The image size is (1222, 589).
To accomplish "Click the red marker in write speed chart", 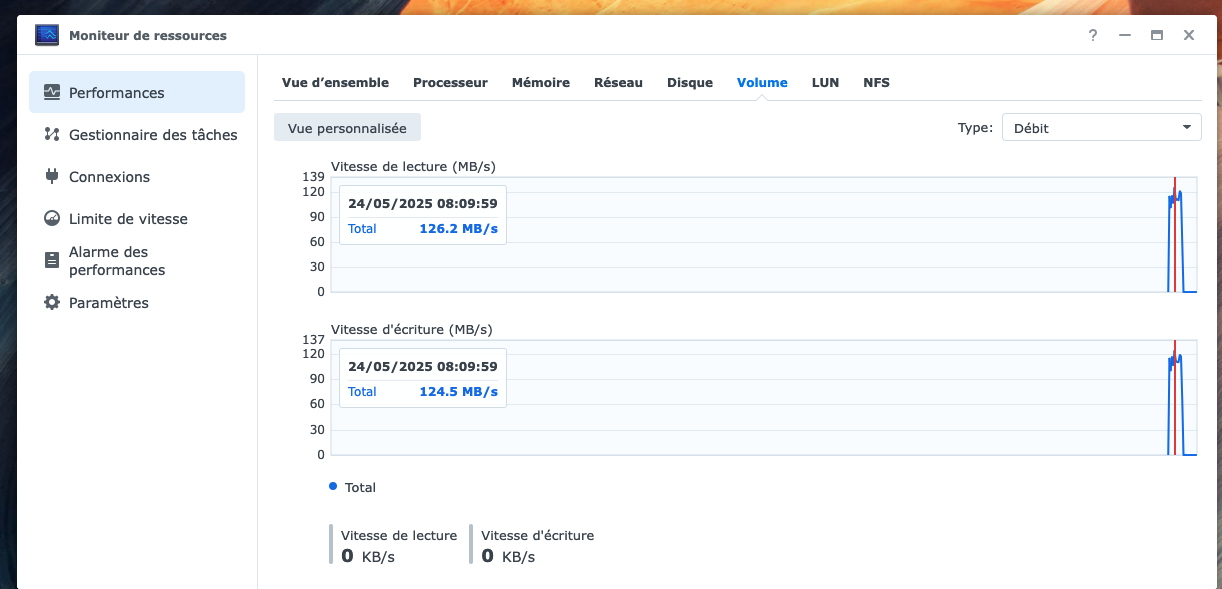I will [1174, 398].
